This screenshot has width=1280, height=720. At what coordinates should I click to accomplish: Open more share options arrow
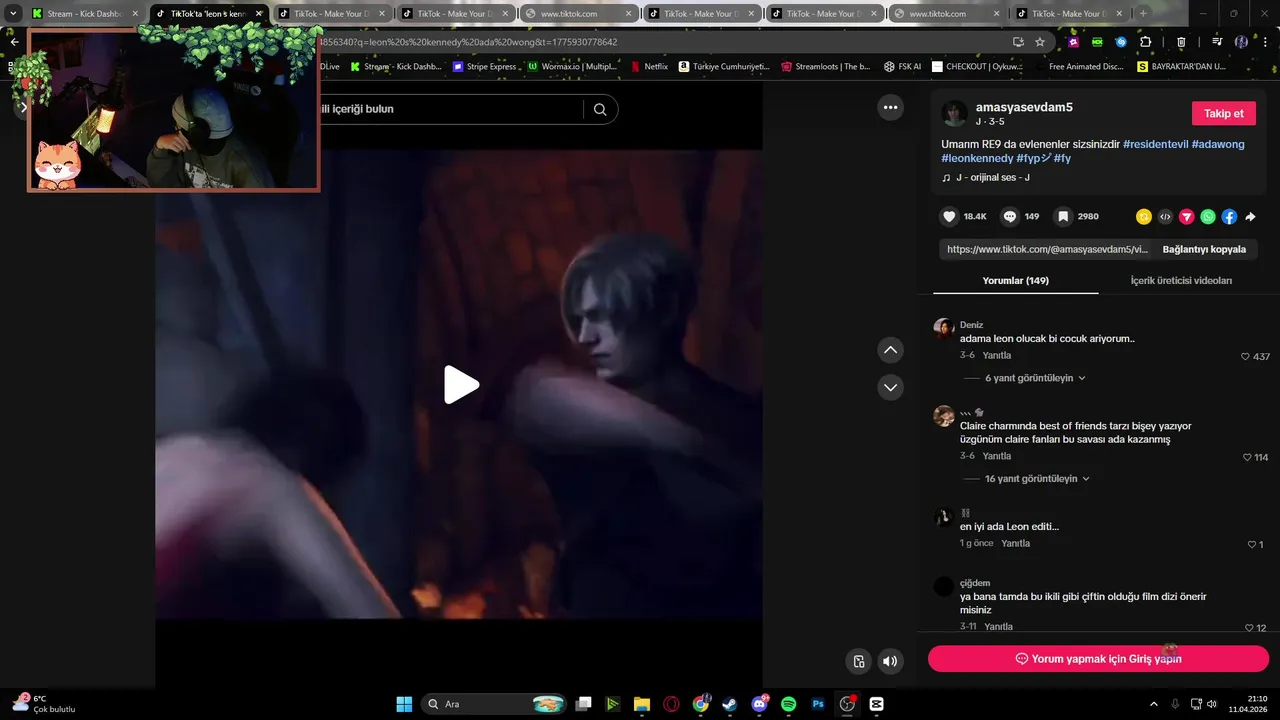point(1250,216)
